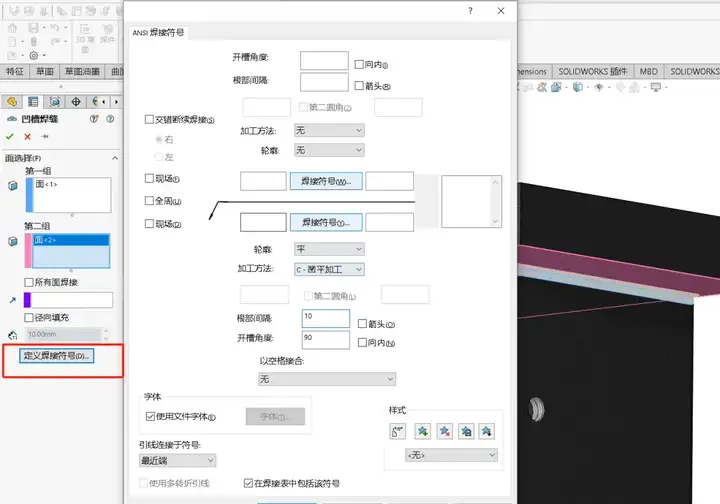Check the 全周 option

pos(150,201)
